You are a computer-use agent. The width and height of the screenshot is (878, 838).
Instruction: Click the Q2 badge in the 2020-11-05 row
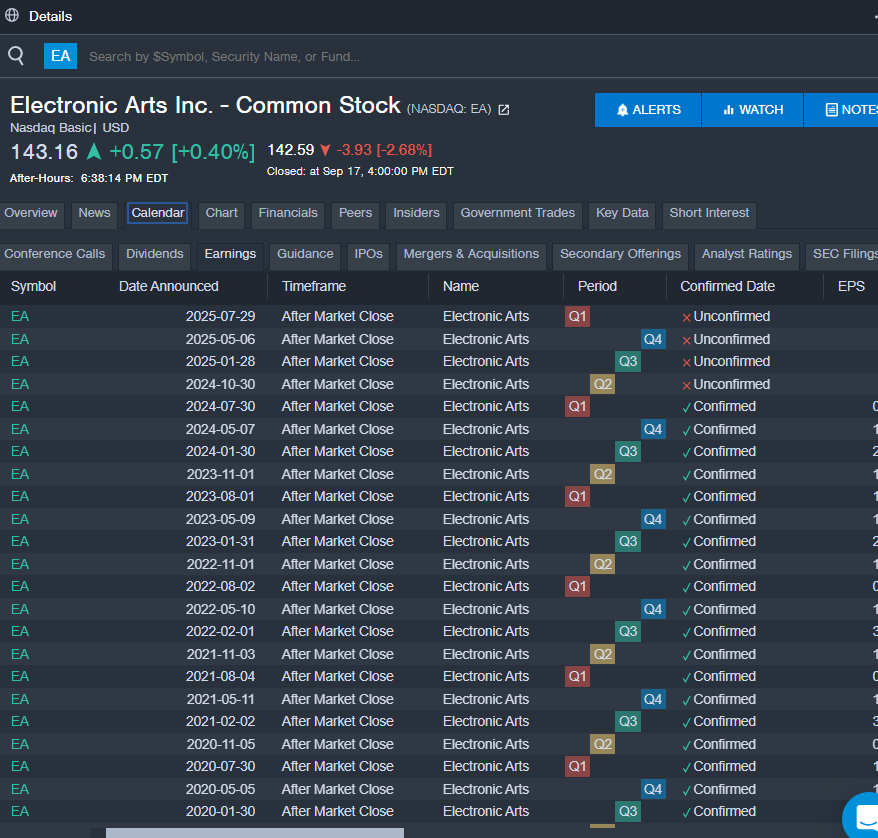point(603,744)
